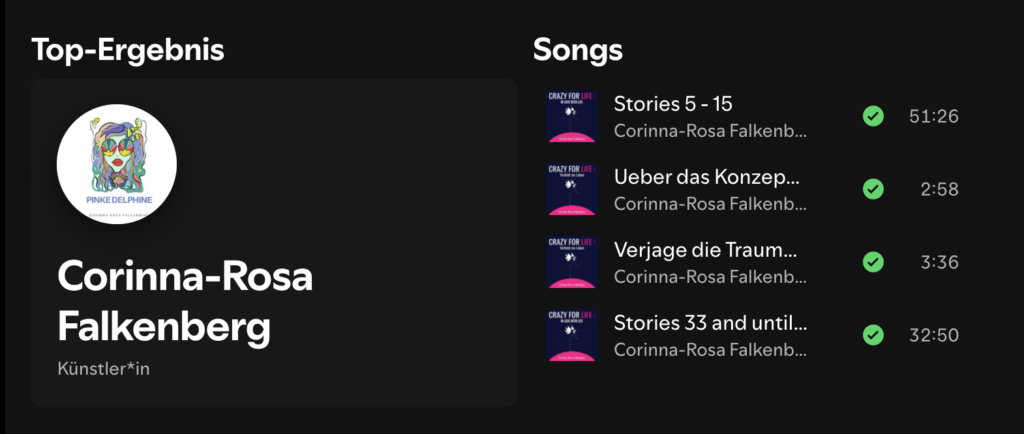Click the Stories 5 - 15 album cover

tap(572, 116)
